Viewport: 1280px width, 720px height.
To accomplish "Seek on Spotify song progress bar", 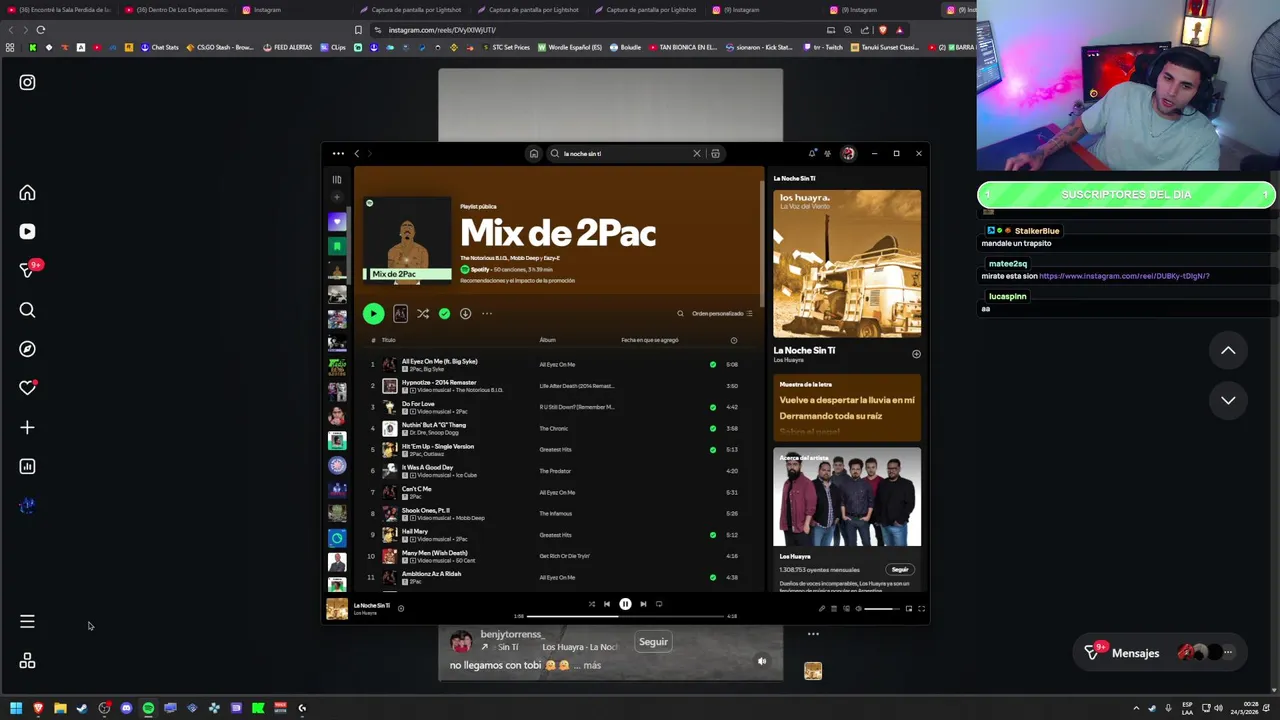I will pos(625,616).
